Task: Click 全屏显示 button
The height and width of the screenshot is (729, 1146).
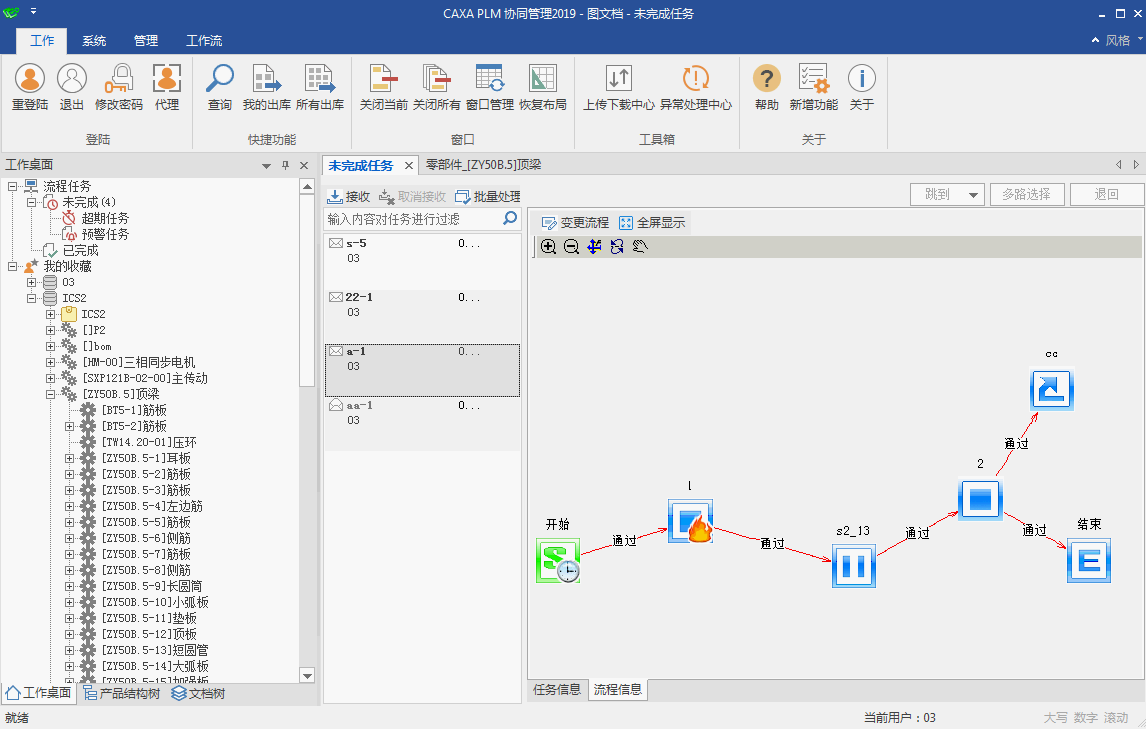Action: coord(653,222)
